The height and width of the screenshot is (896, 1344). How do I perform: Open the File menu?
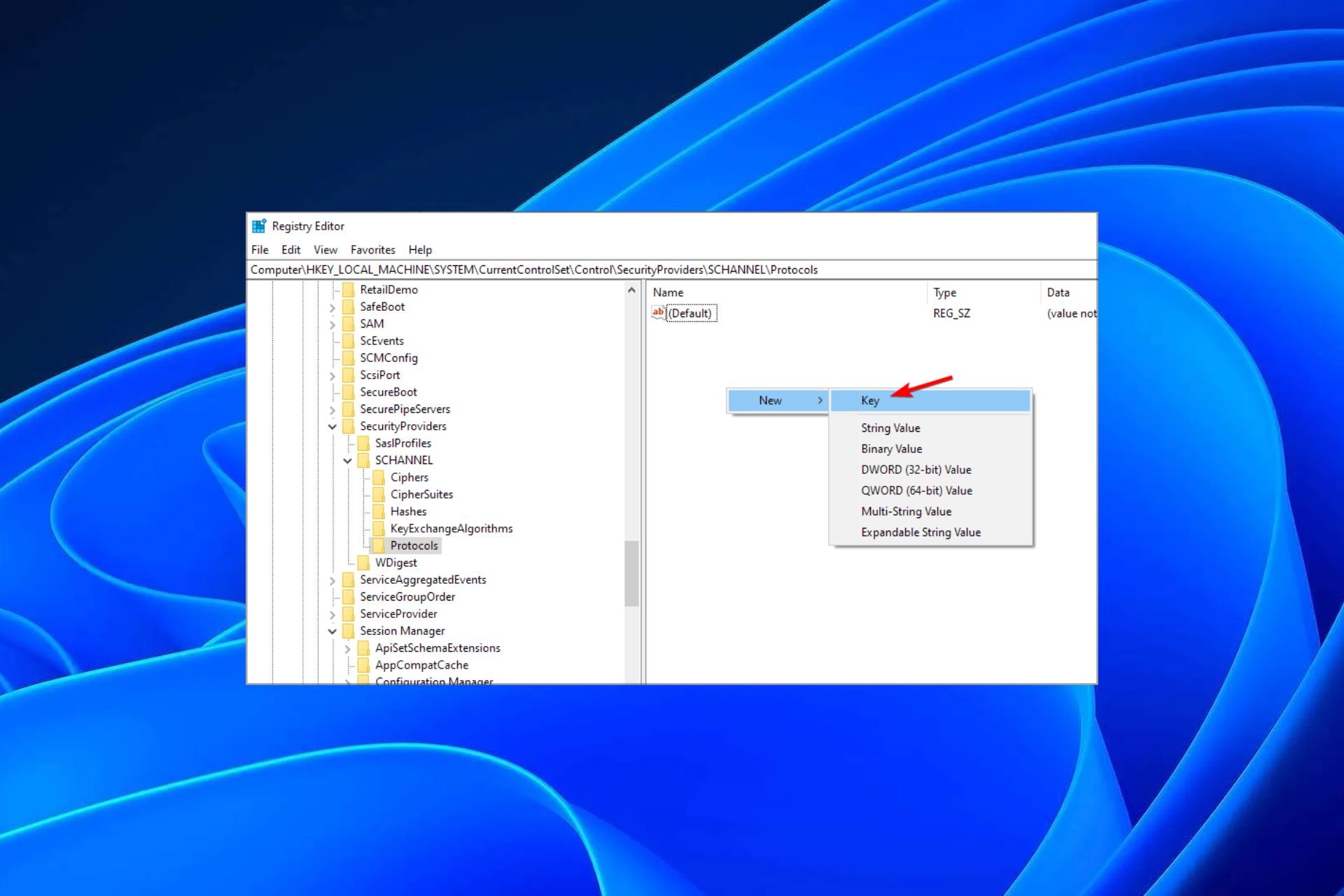(x=260, y=250)
